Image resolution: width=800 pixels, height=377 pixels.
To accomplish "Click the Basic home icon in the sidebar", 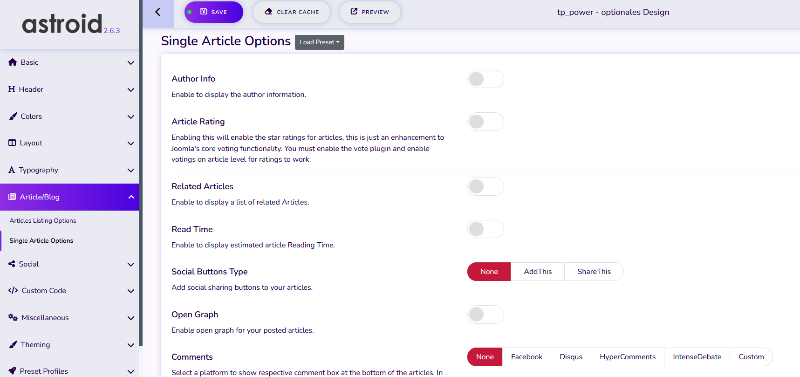I will pyautogui.click(x=13, y=62).
